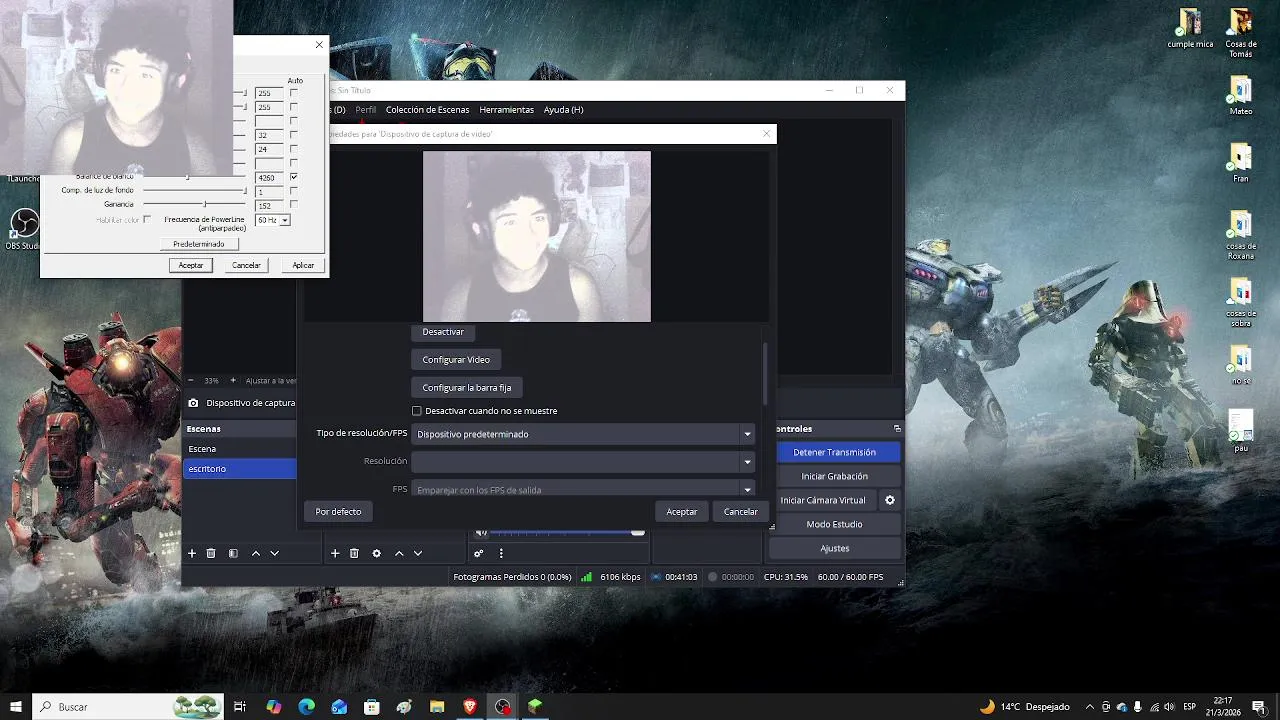Click the Desactivar button

point(443,332)
